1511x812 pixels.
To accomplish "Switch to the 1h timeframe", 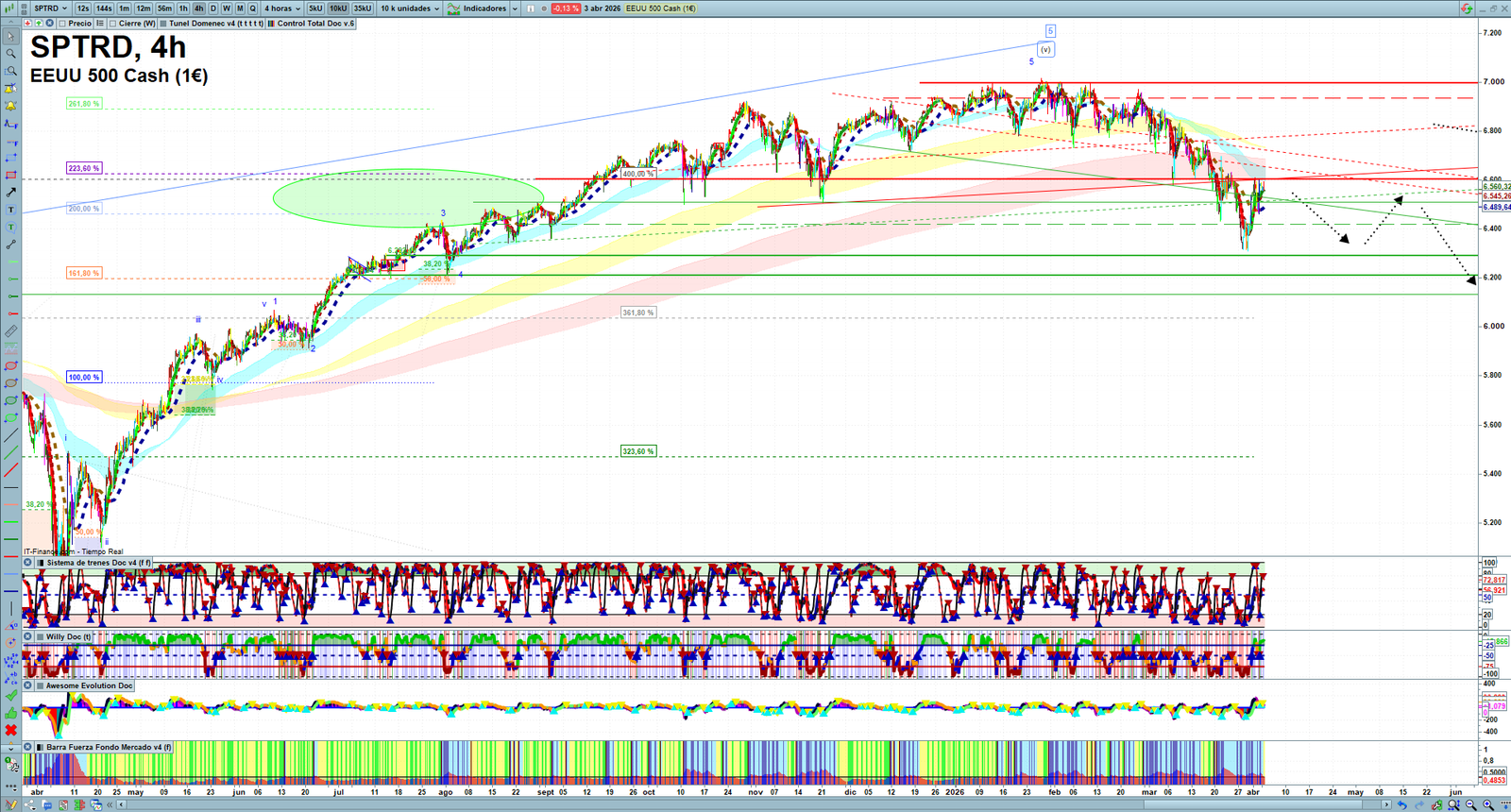I will [x=183, y=8].
